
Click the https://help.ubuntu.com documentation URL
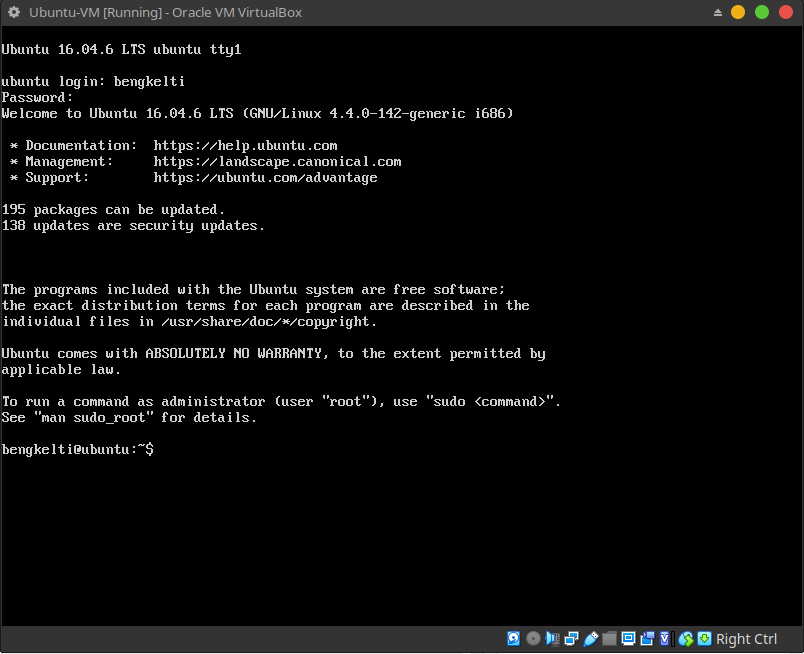[246, 146]
